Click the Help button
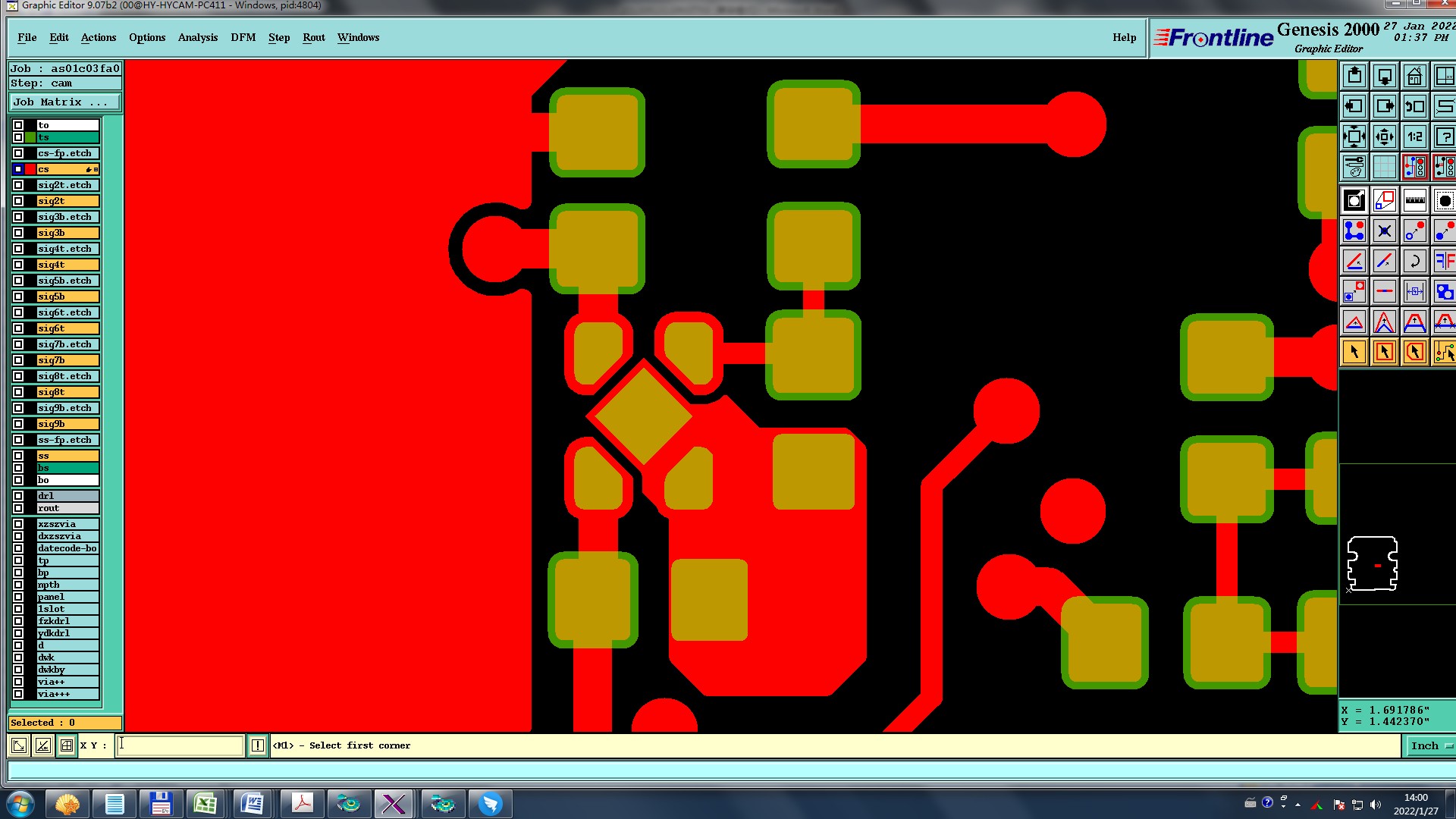Image resolution: width=1456 pixels, height=819 pixels. (1124, 38)
